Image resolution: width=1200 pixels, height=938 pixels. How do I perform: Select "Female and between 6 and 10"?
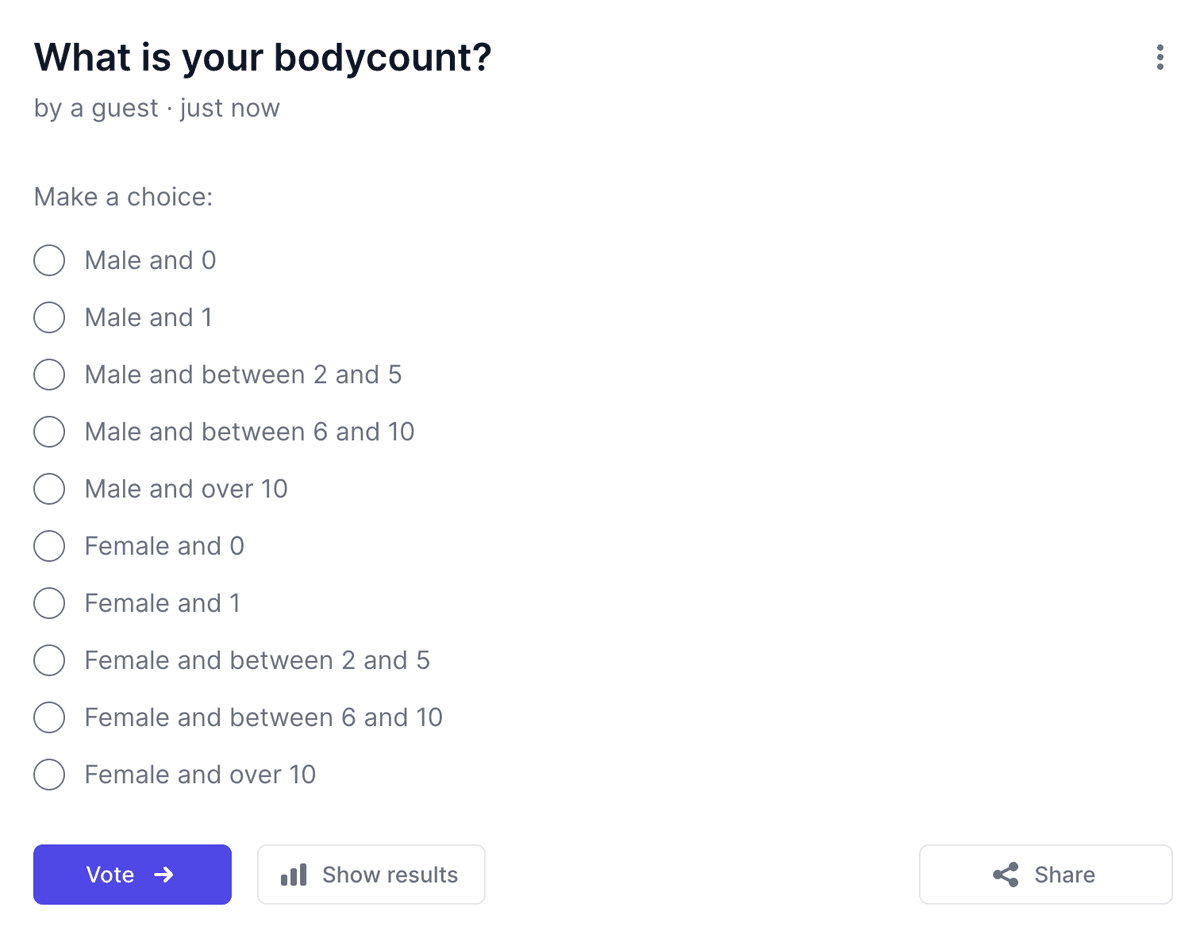(49, 717)
